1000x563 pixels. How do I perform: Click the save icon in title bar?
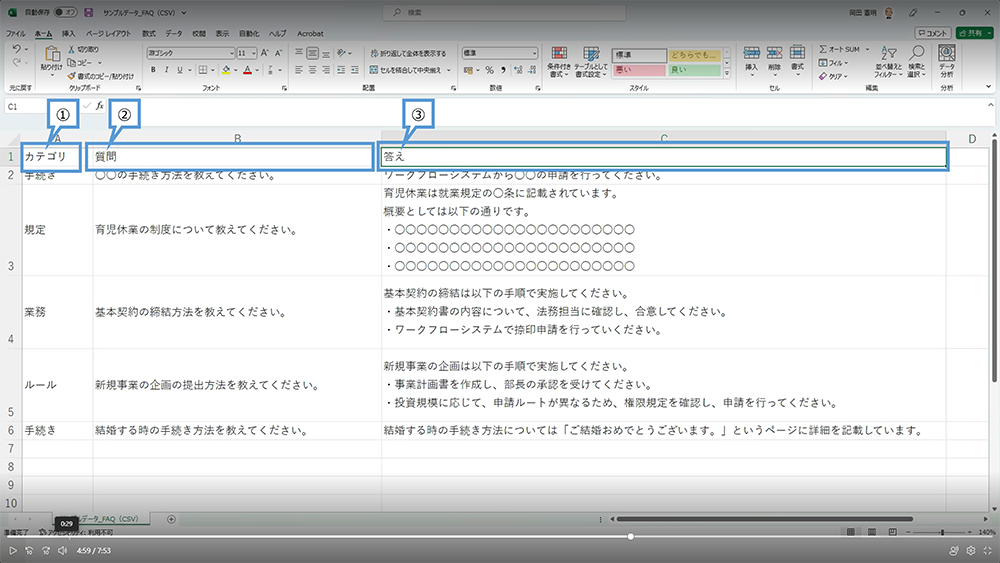pos(89,12)
